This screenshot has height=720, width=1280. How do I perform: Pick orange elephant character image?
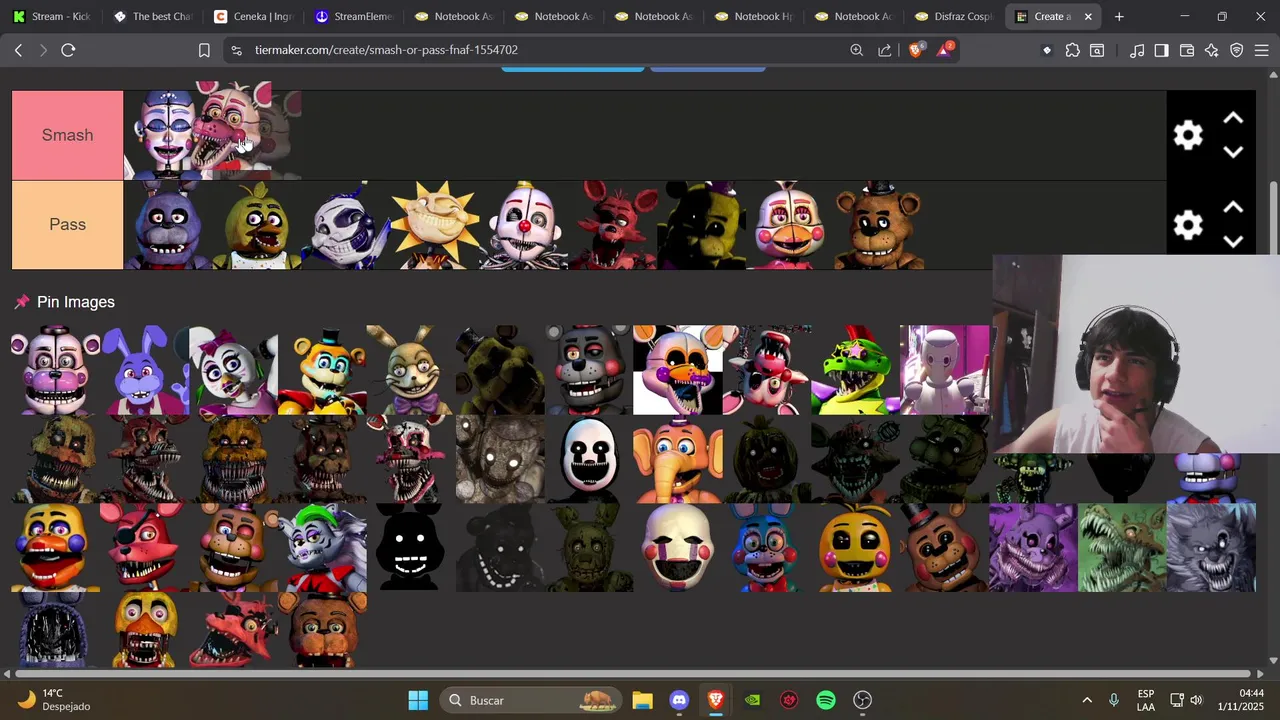point(677,459)
